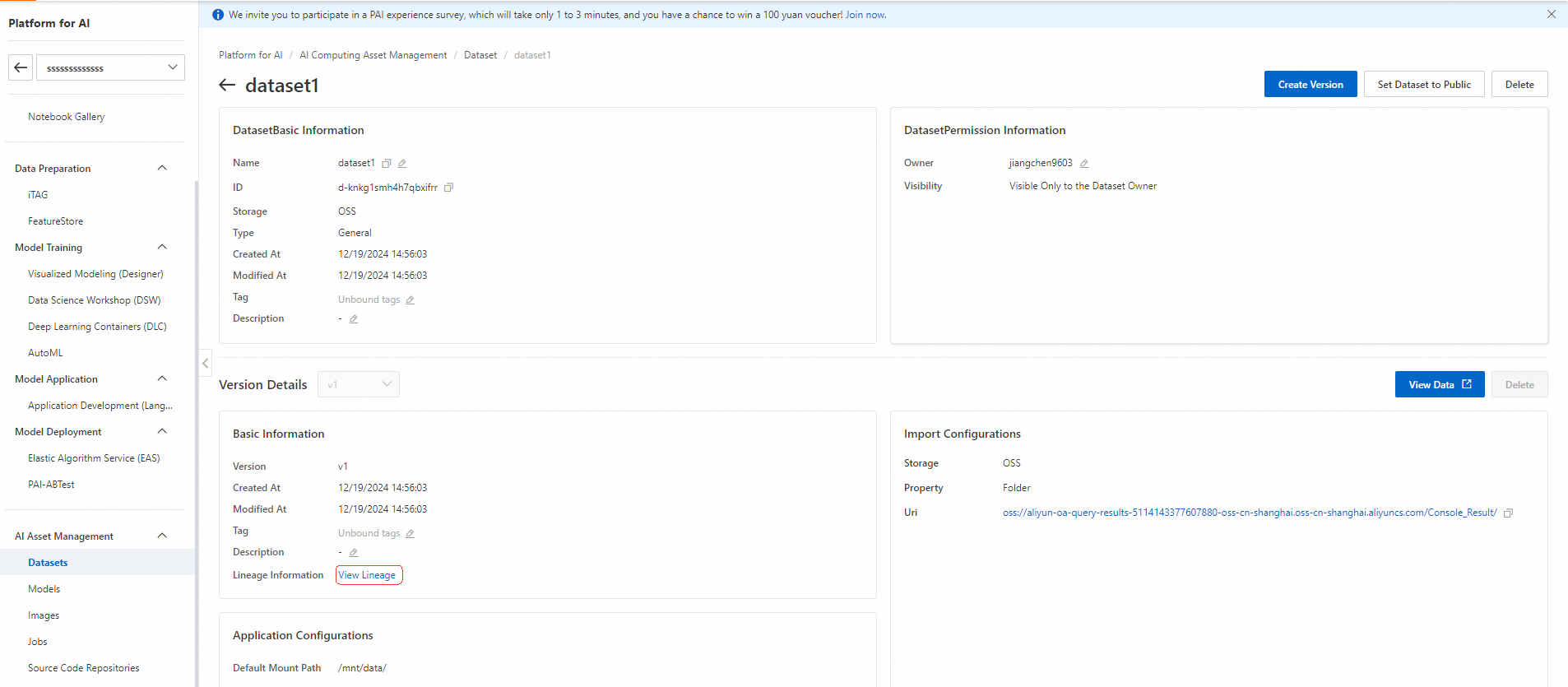Open PAI-ABTest in the sidebar
The height and width of the screenshot is (687, 1568).
click(x=51, y=485)
